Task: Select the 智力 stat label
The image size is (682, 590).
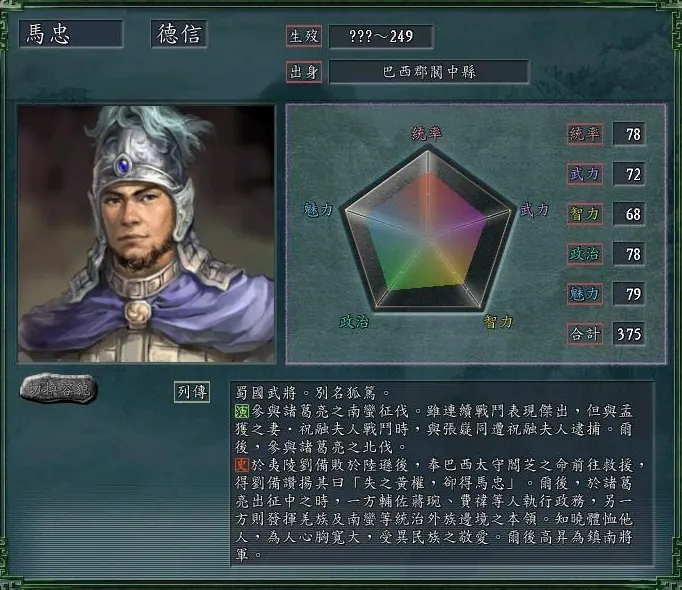Action: coord(585,214)
